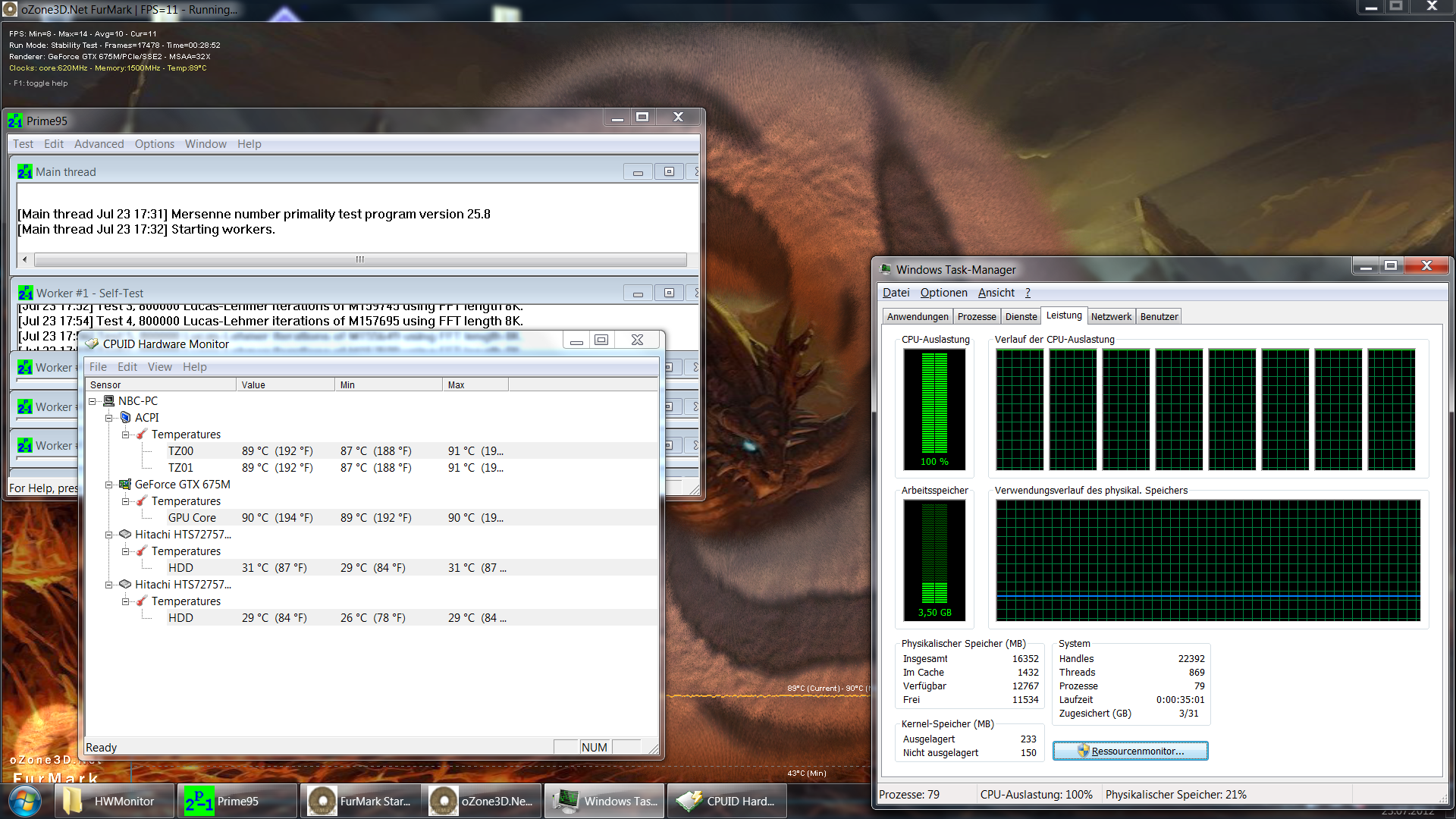Collapse first Hitachi Temperatures node
1456x819 pixels.
(126, 551)
